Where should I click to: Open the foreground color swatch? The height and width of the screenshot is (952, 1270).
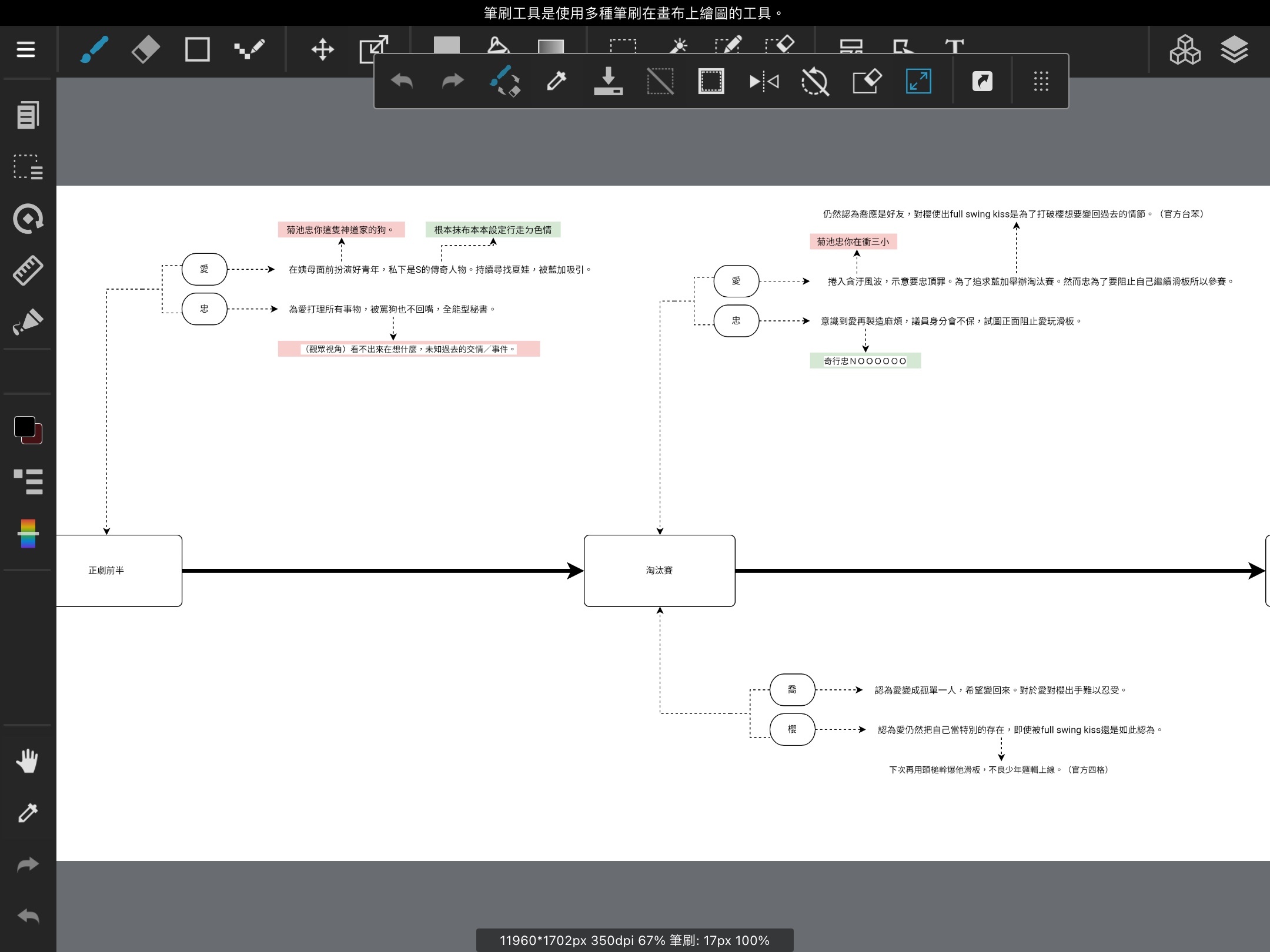[x=25, y=427]
